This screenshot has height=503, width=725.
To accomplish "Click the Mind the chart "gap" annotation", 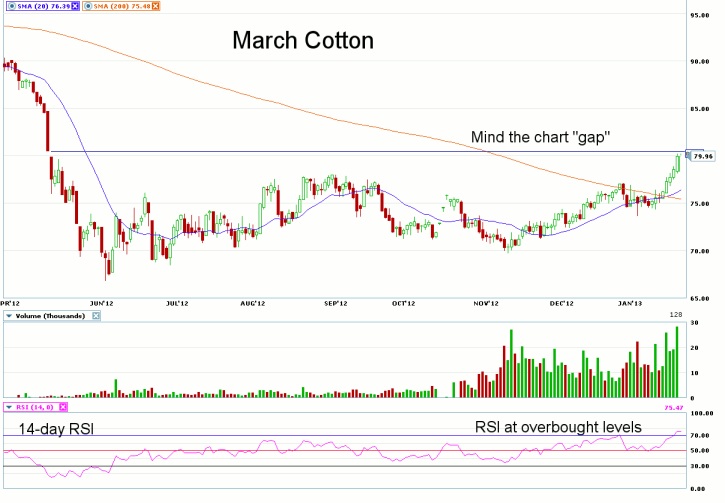I will tap(541, 137).
